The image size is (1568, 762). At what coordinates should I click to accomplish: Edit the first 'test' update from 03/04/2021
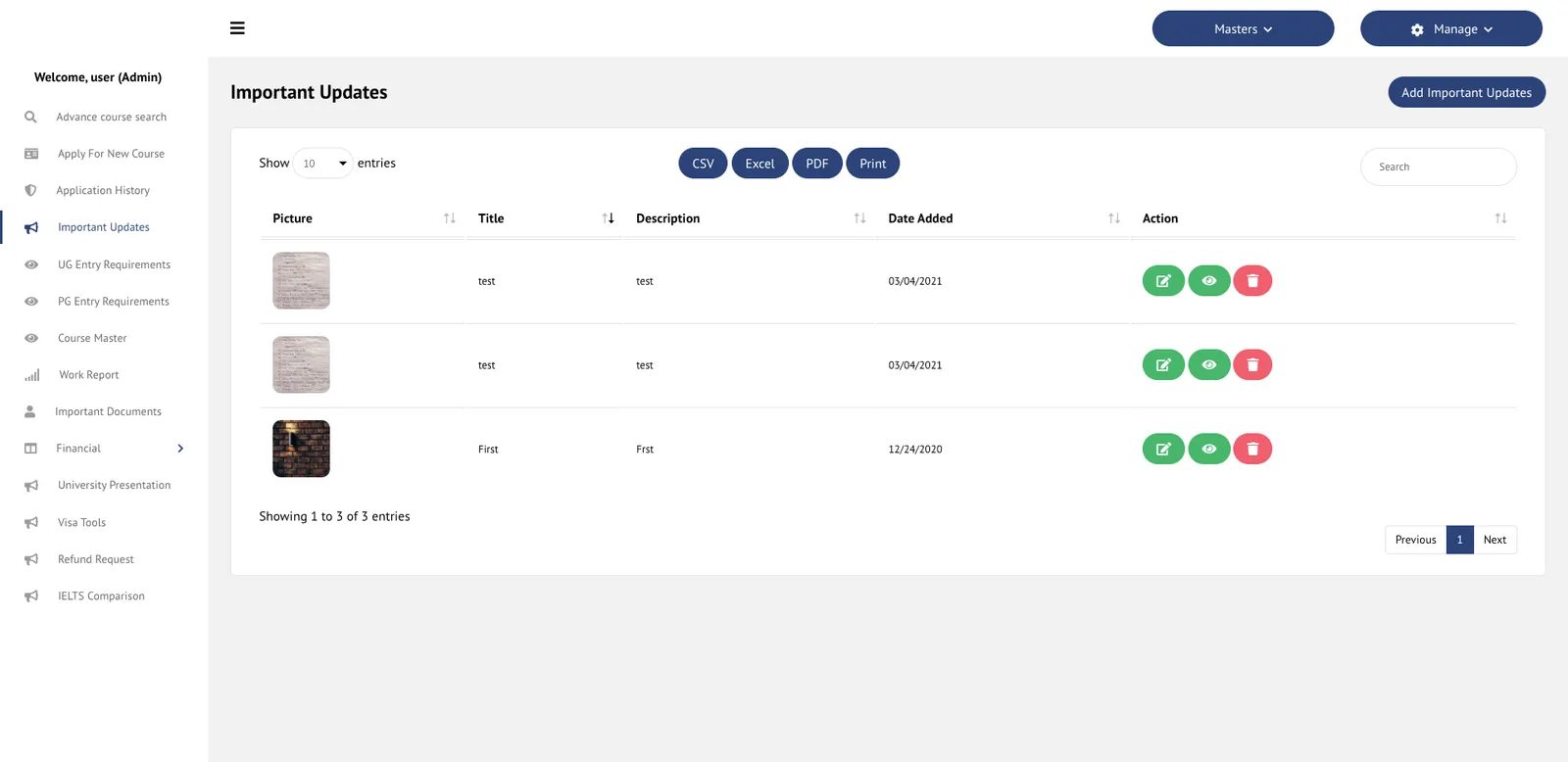pos(1163,281)
